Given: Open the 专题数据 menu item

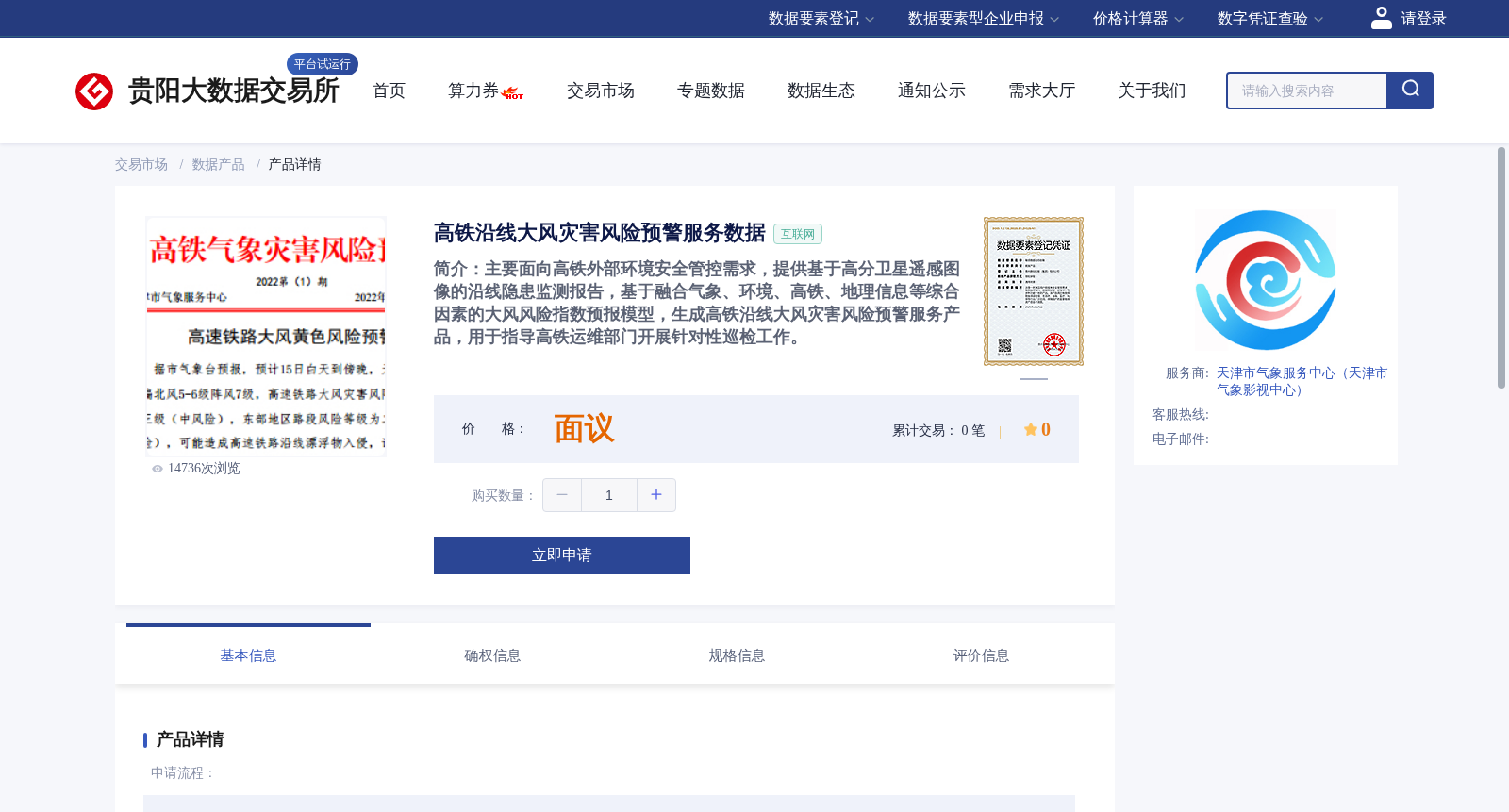Looking at the screenshot, I should click(711, 91).
